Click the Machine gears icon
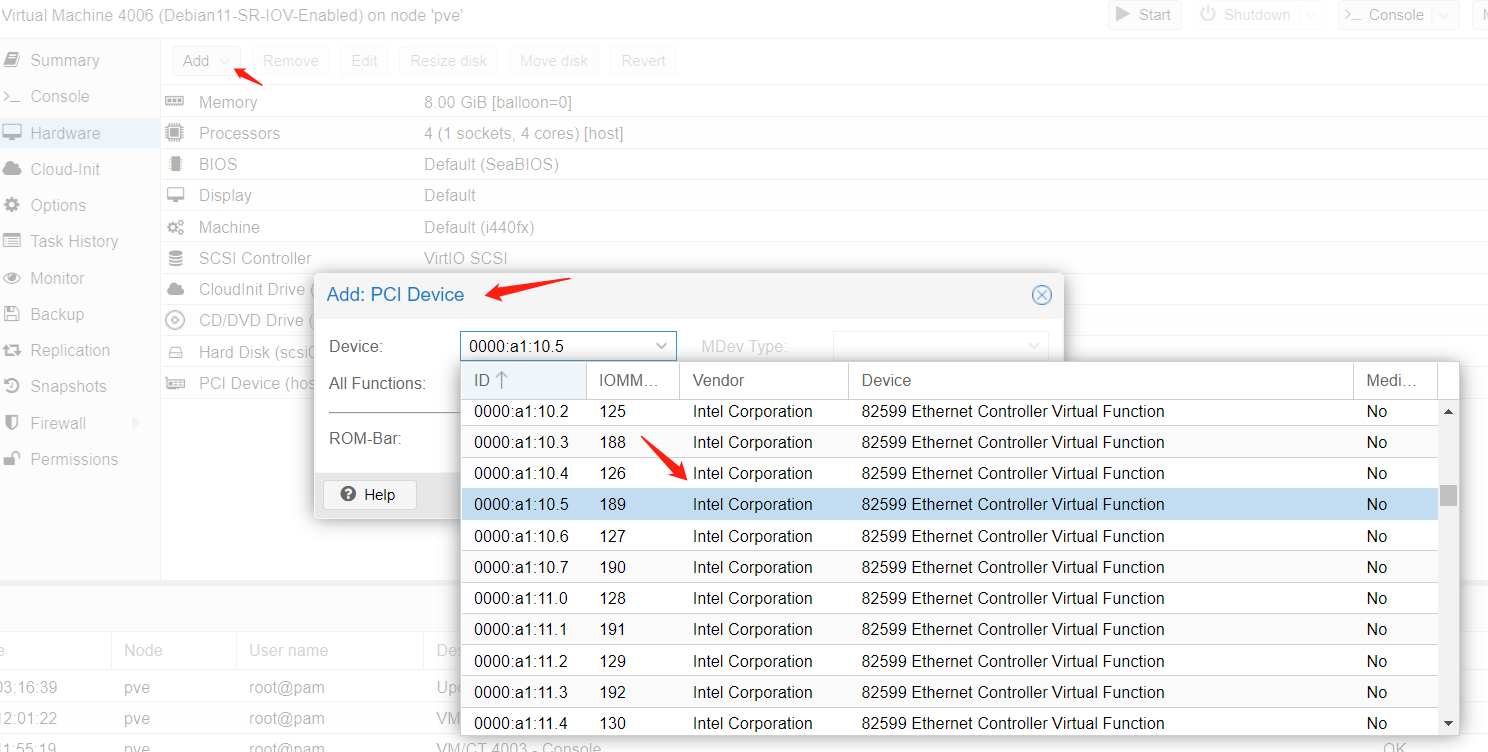Image resolution: width=1488 pixels, height=752 pixels. (175, 227)
